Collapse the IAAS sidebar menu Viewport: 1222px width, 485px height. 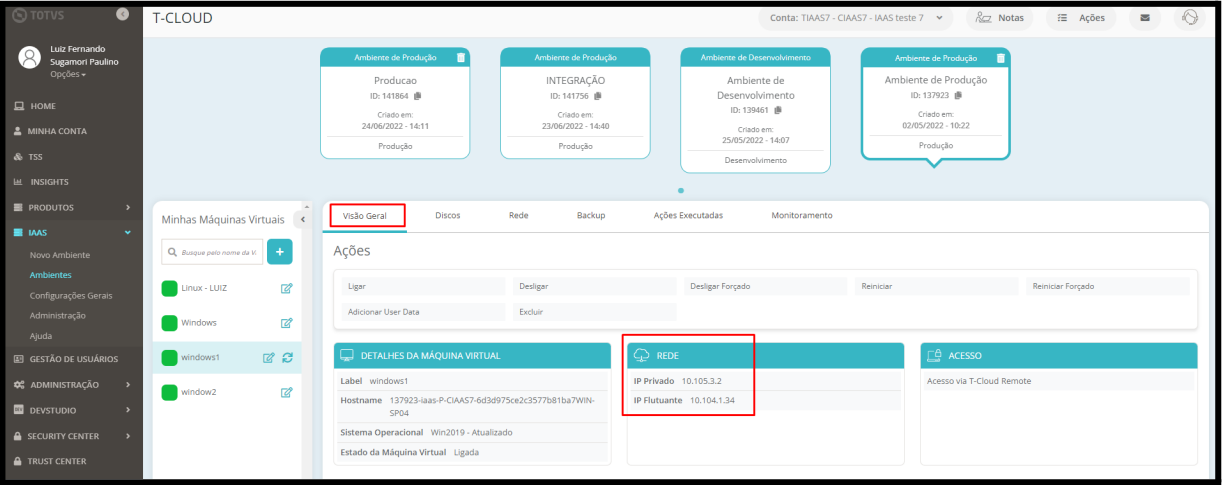[71, 232]
